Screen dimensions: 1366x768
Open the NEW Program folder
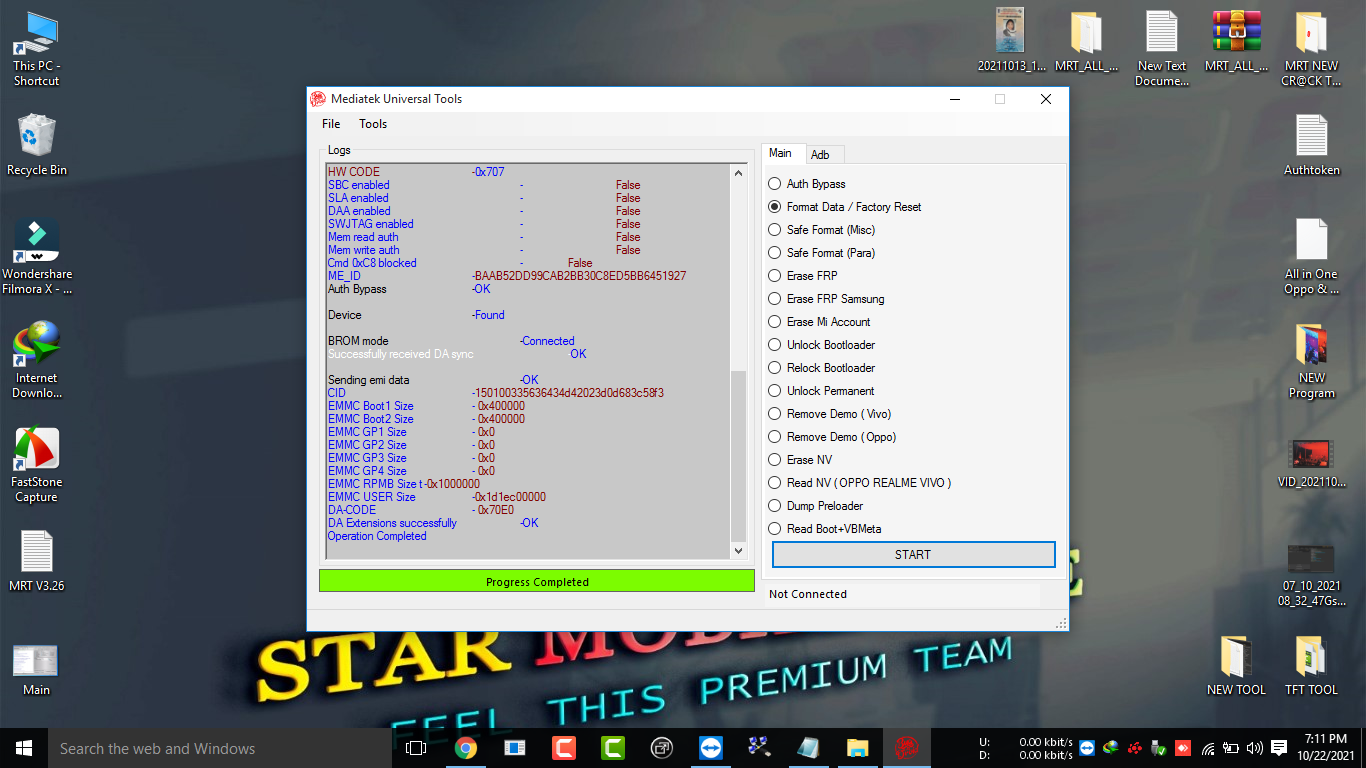pyautogui.click(x=1311, y=360)
